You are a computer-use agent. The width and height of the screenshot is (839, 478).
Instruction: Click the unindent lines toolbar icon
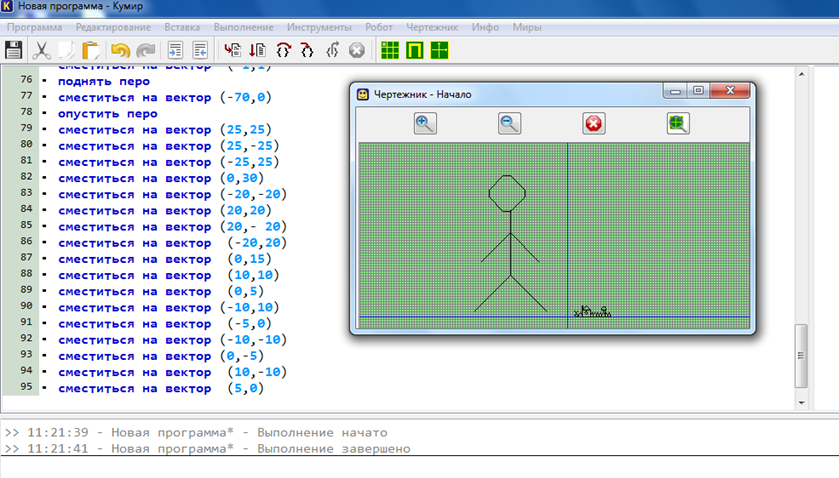click(x=200, y=50)
